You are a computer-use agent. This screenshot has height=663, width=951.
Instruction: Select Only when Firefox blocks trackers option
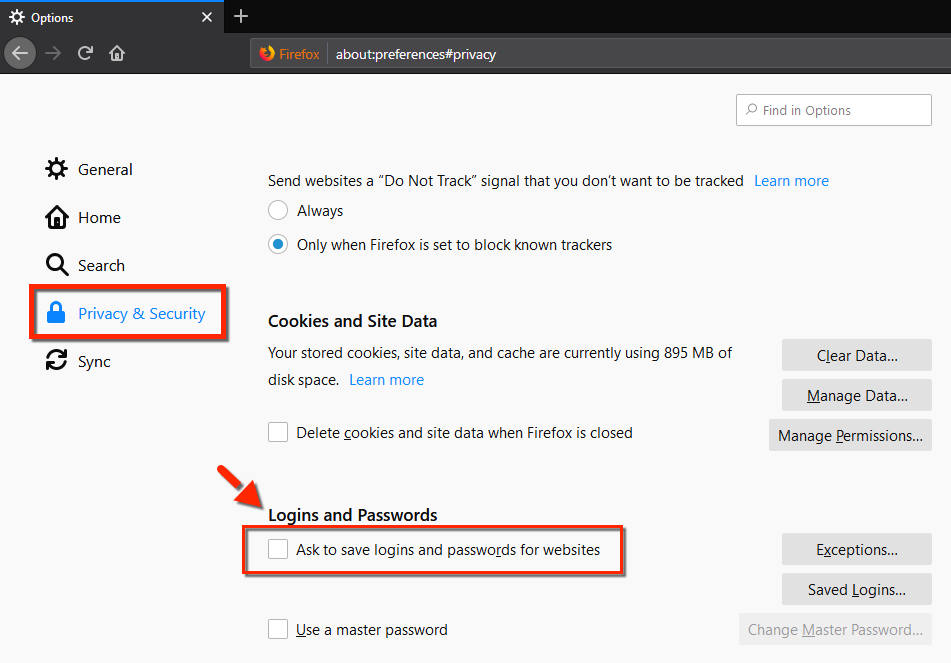click(278, 244)
